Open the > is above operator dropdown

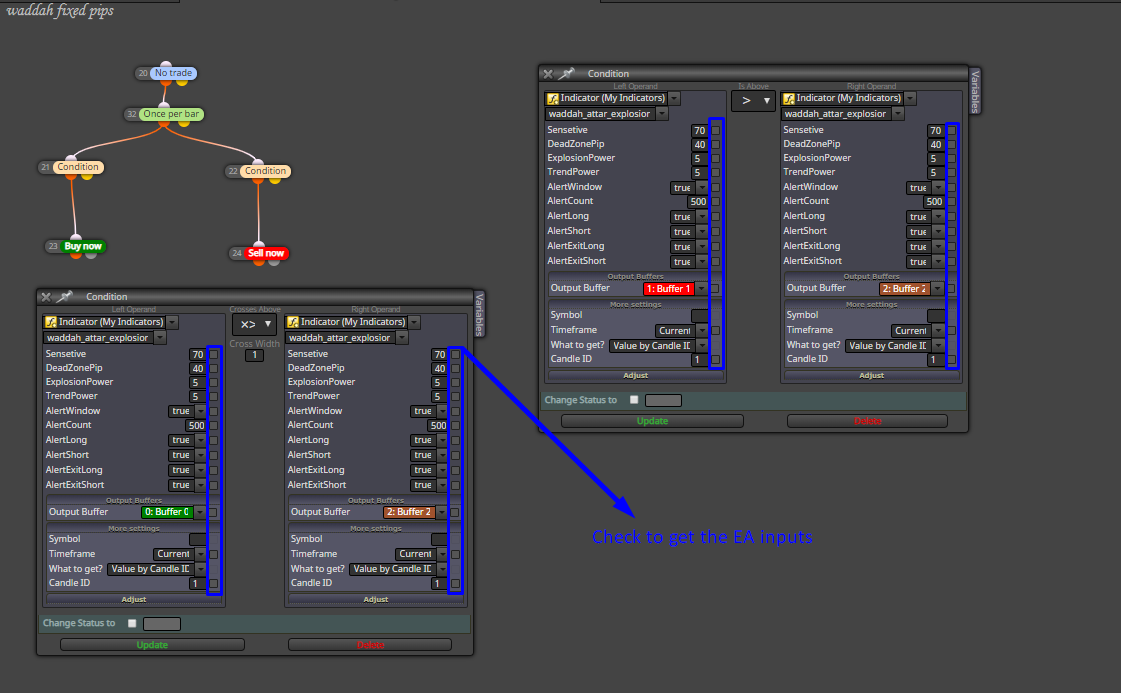pyautogui.click(x=754, y=101)
